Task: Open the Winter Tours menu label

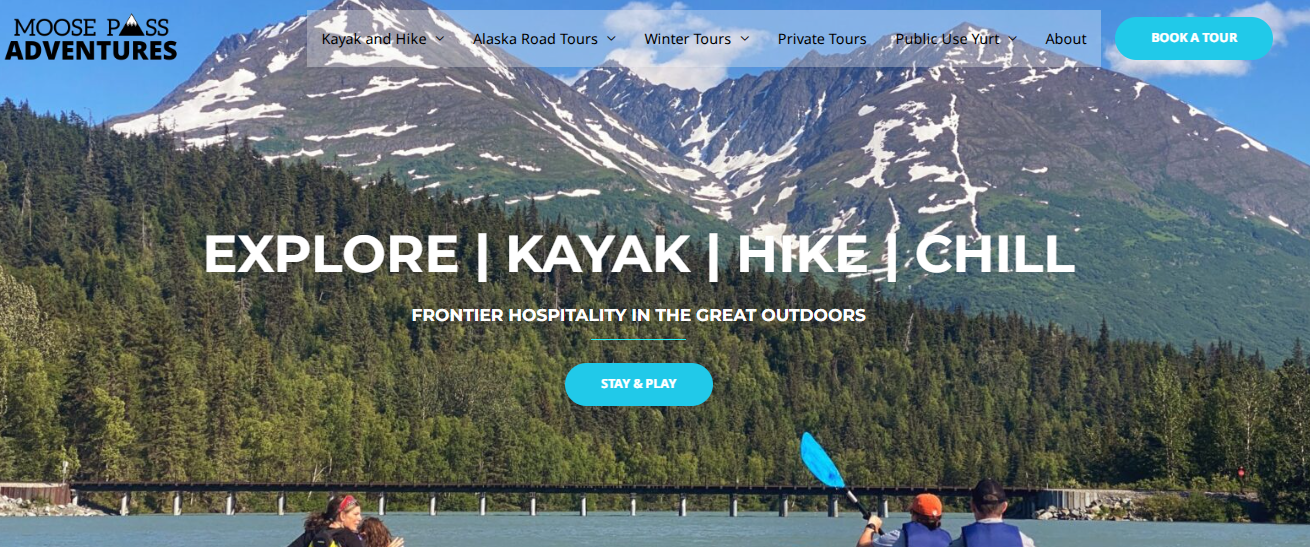Action: (688, 39)
